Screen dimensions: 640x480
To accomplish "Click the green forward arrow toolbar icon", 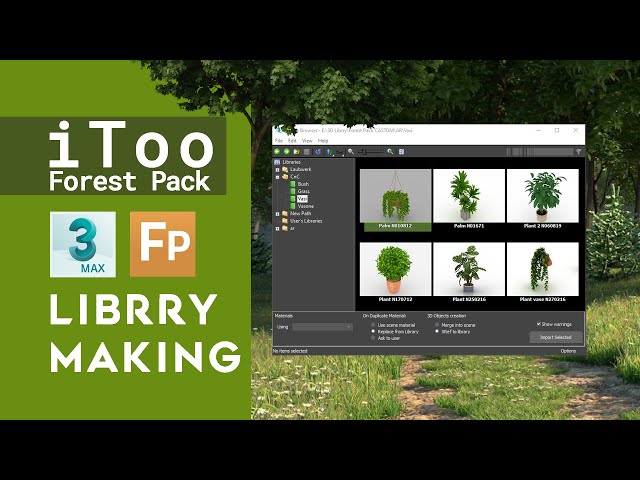I will (x=287, y=151).
